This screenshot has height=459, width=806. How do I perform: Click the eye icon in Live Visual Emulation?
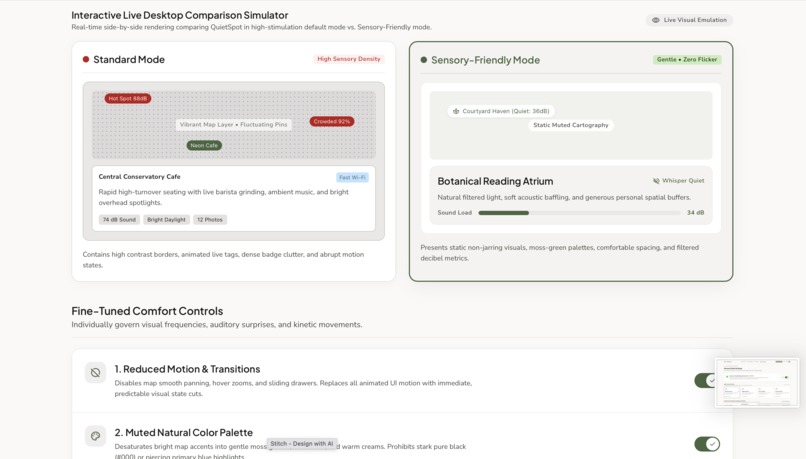pyautogui.click(x=655, y=20)
